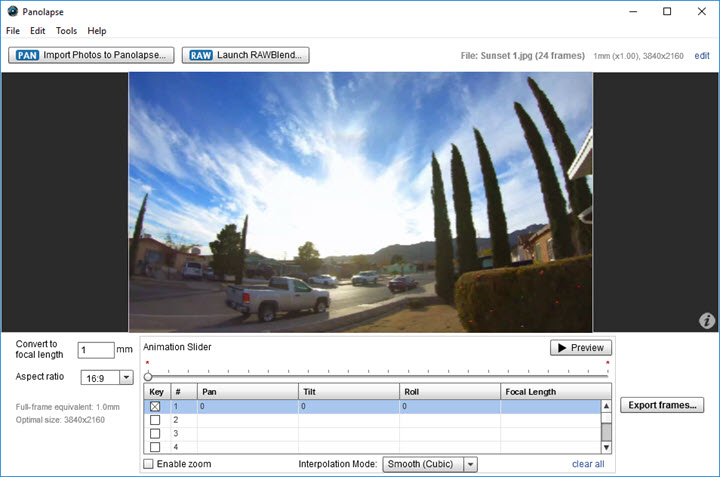
Task: Select the Pan cell of frame 1
Action: (248, 406)
